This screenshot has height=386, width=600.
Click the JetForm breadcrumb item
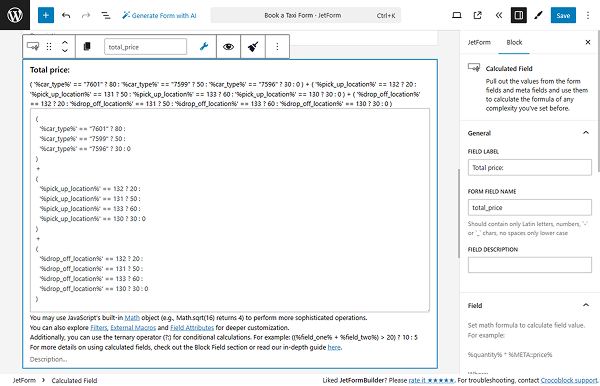24,380
